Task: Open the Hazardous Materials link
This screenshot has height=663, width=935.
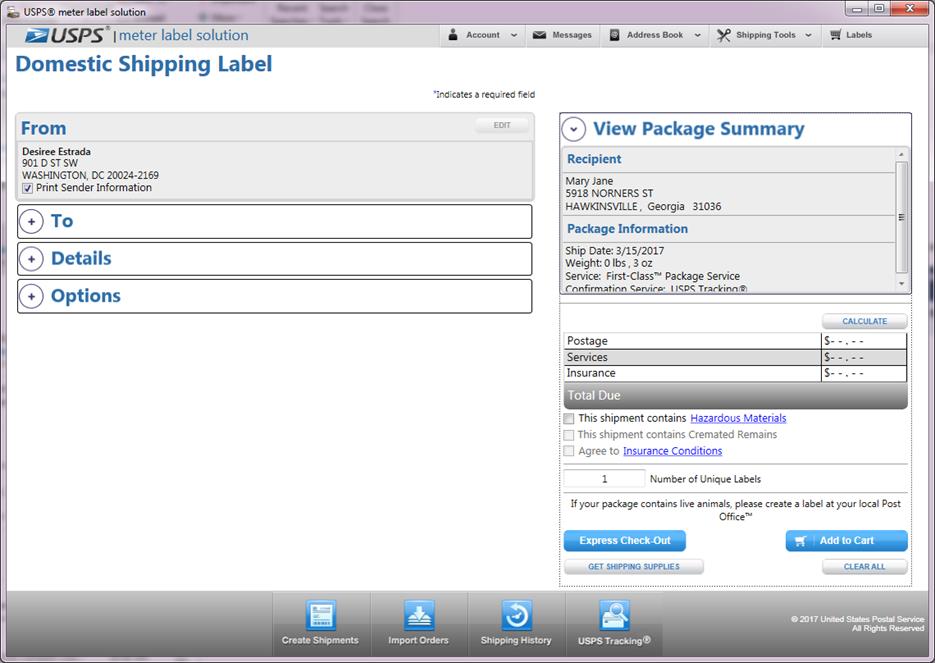Action: pos(738,419)
